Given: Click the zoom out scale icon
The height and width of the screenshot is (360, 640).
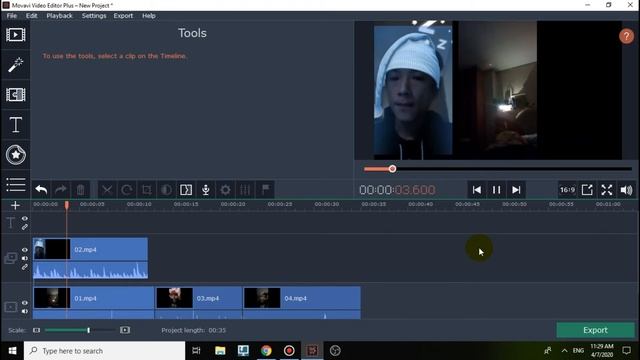Looking at the screenshot, I should point(36,330).
